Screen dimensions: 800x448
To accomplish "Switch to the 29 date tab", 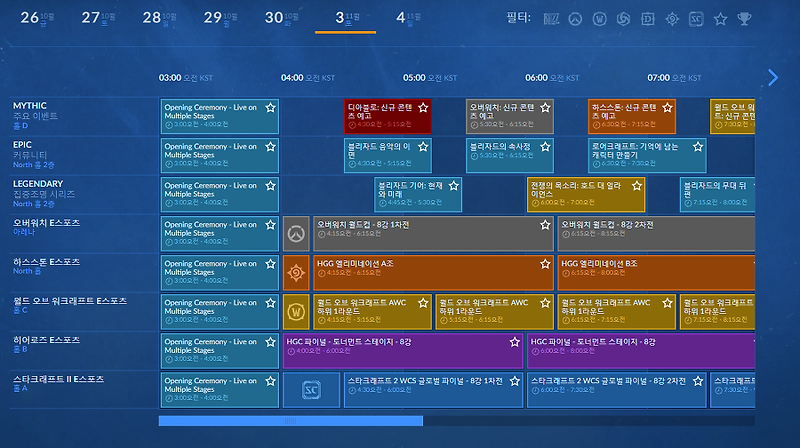I will pyautogui.click(x=220, y=18).
